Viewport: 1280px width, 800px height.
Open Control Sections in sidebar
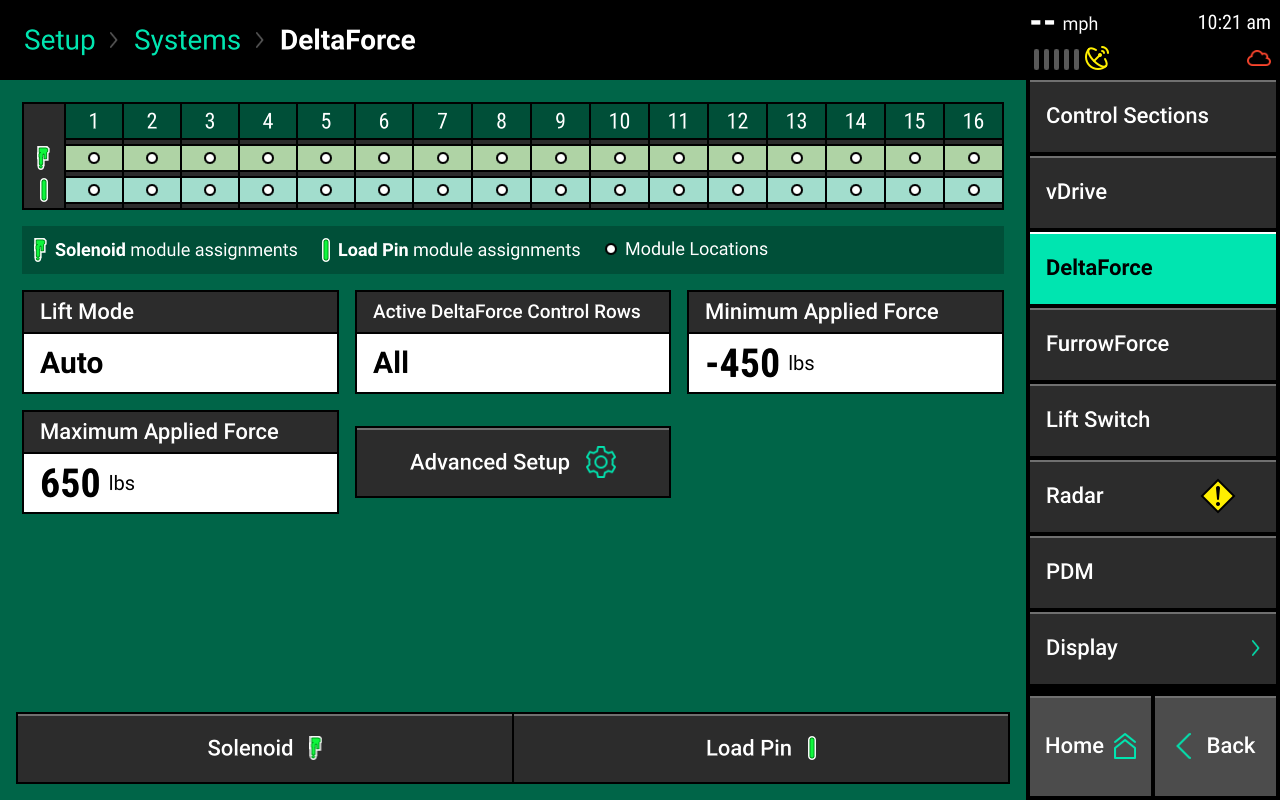[x=1152, y=116]
